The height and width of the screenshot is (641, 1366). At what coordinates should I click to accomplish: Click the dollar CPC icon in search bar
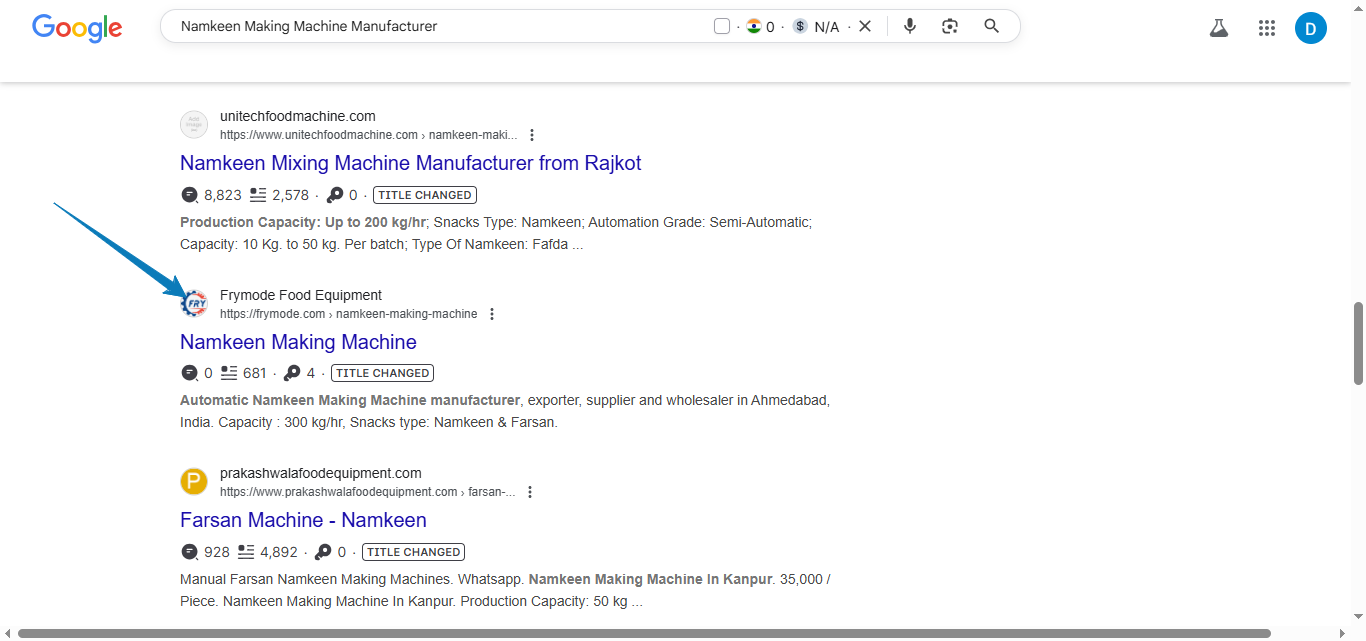point(800,26)
